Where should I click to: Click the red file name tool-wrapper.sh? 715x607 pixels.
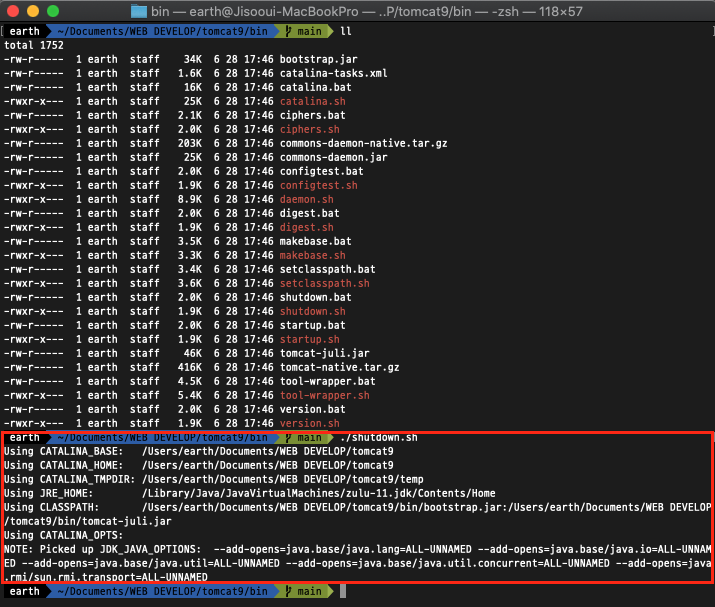[x=325, y=395]
